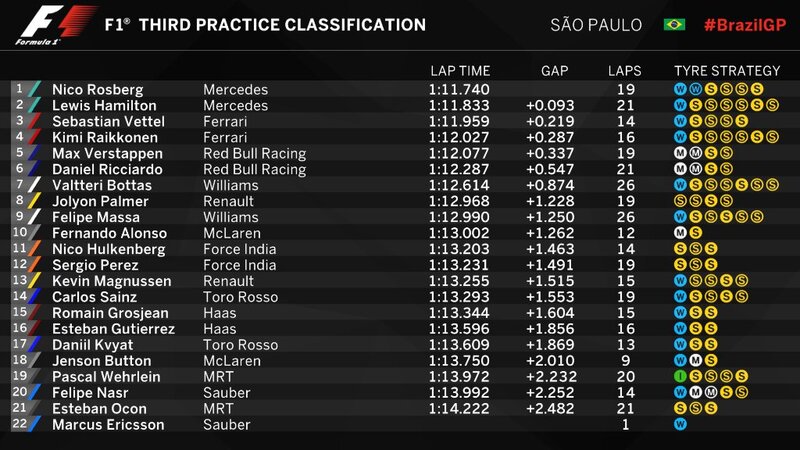Click the Mercedes team stripe beside Rosberg

[x=34, y=89]
